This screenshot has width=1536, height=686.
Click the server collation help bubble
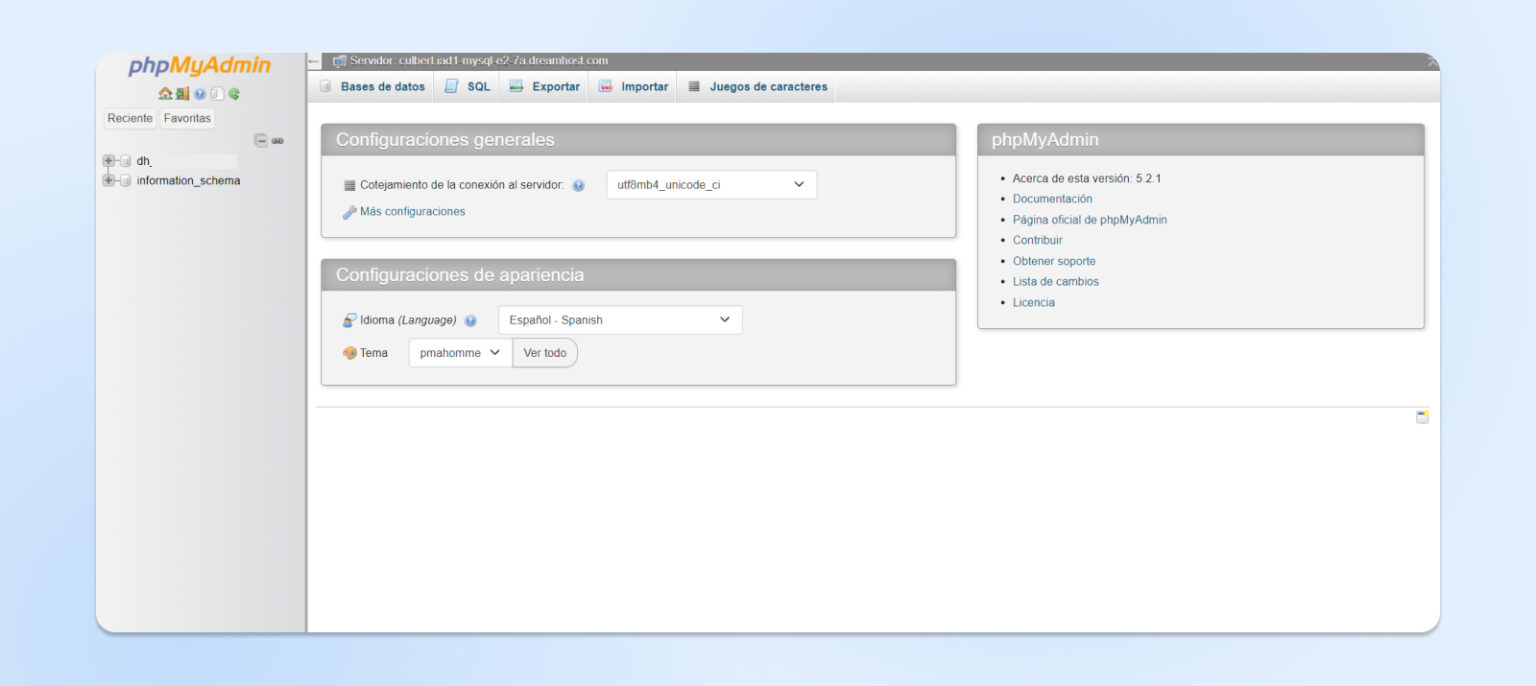pyautogui.click(x=578, y=185)
